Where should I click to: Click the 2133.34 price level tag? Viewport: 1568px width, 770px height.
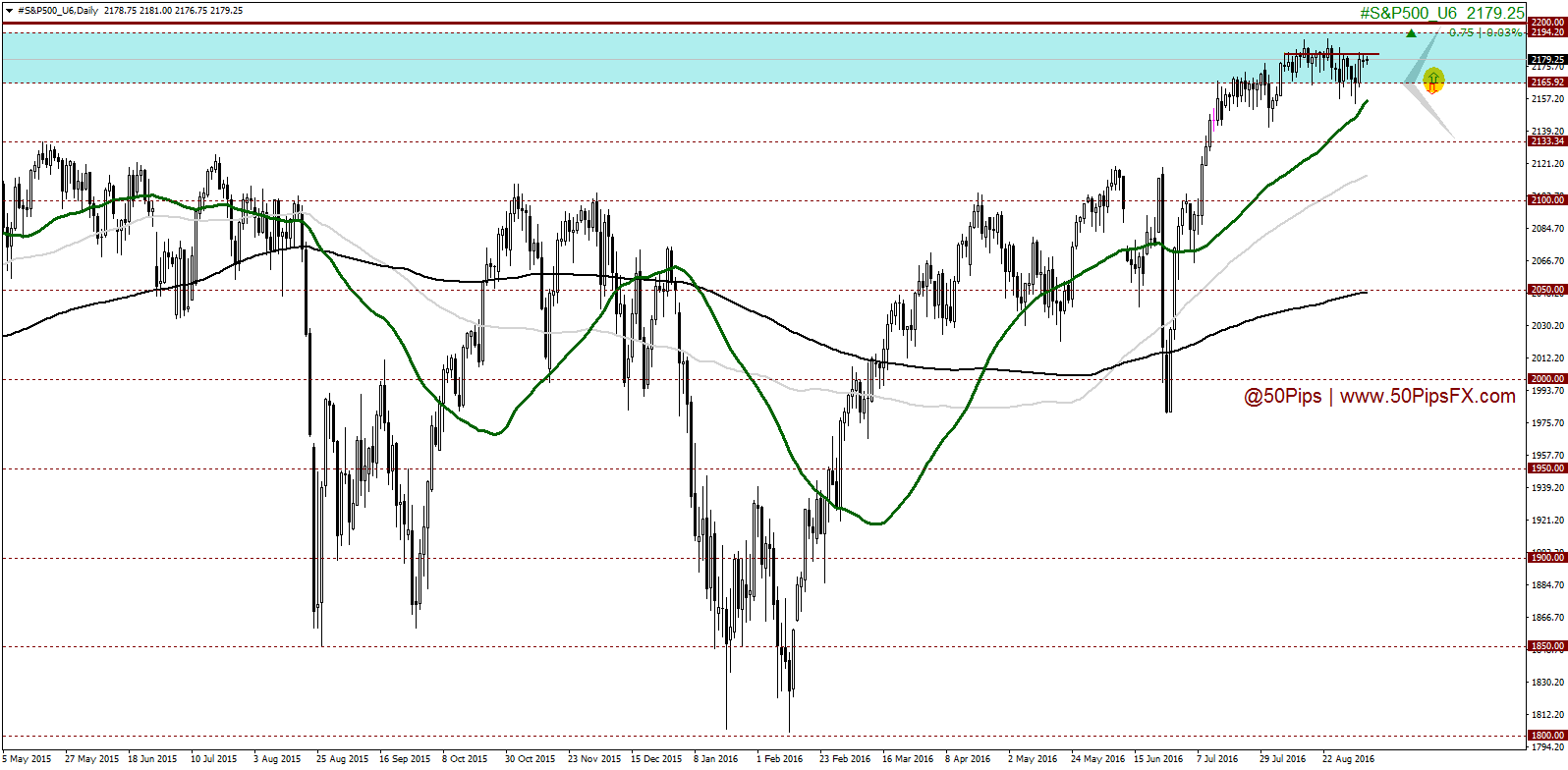1546,141
